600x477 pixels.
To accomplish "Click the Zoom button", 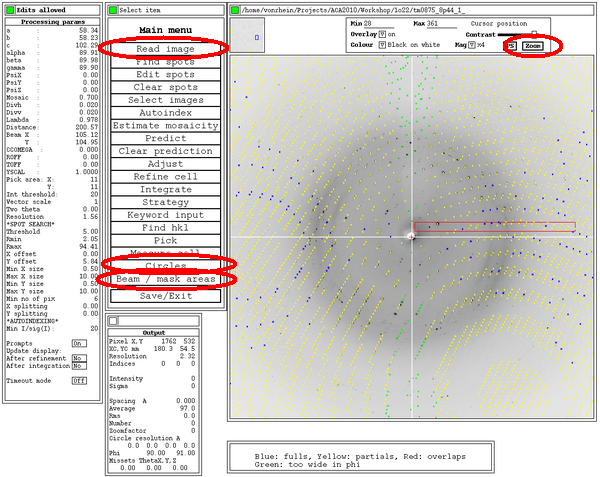I will [x=533, y=45].
